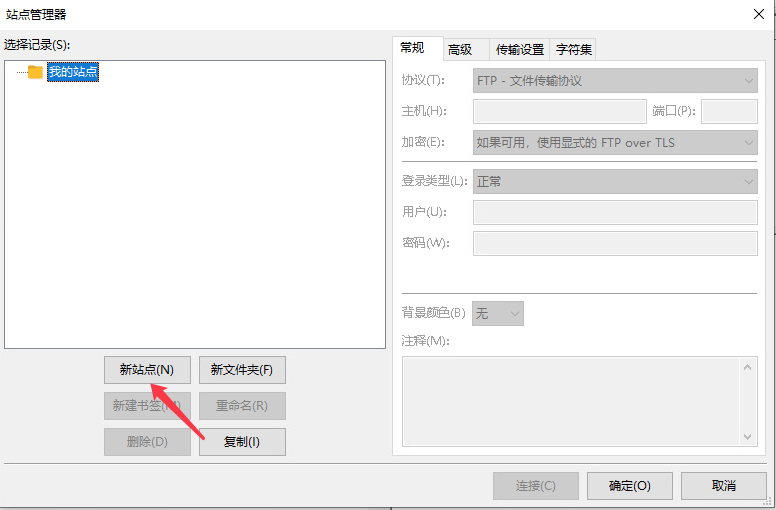Click inside the 注释 comments text area

coord(571,401)
